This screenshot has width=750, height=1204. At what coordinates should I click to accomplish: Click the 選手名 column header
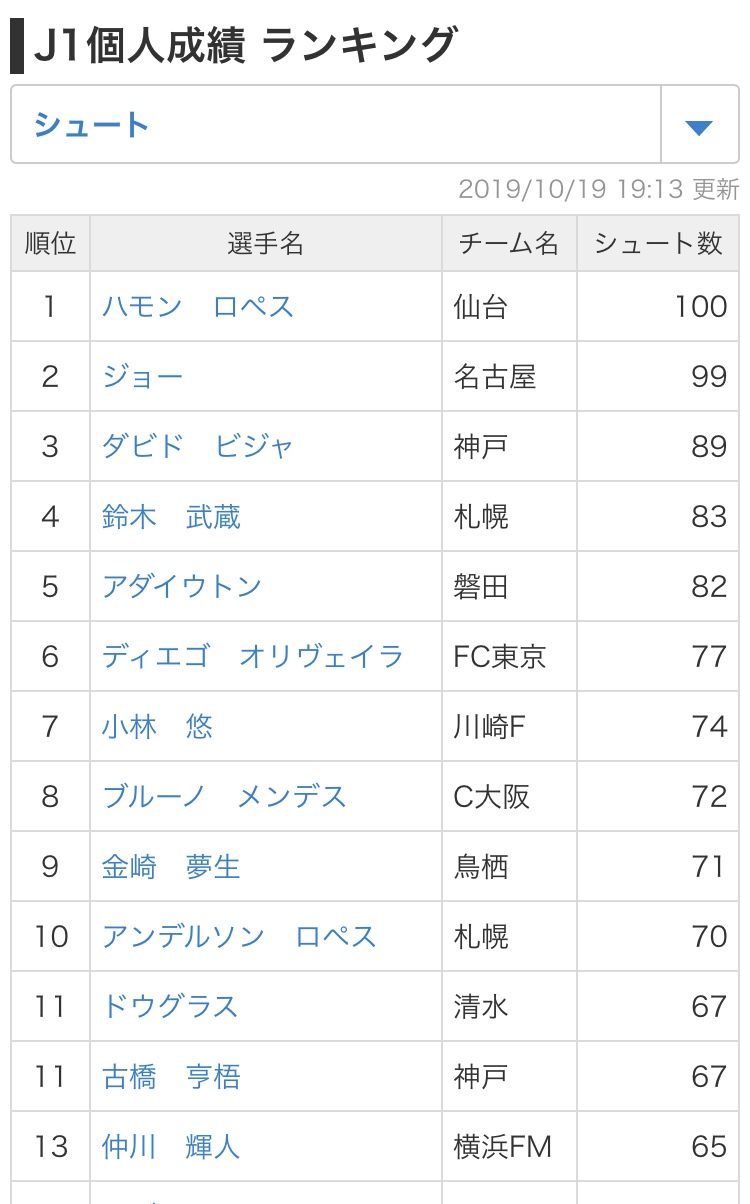pyautogui.click(x=266, y=243)
